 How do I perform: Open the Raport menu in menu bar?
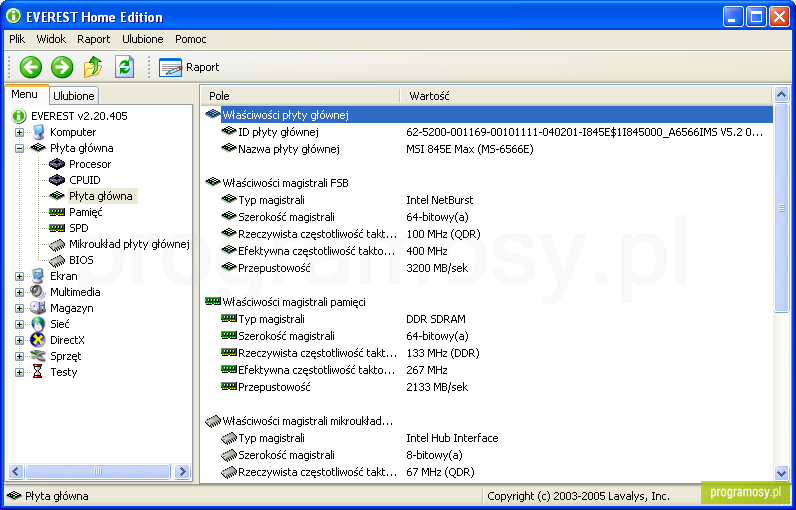[x=93, y=39]
